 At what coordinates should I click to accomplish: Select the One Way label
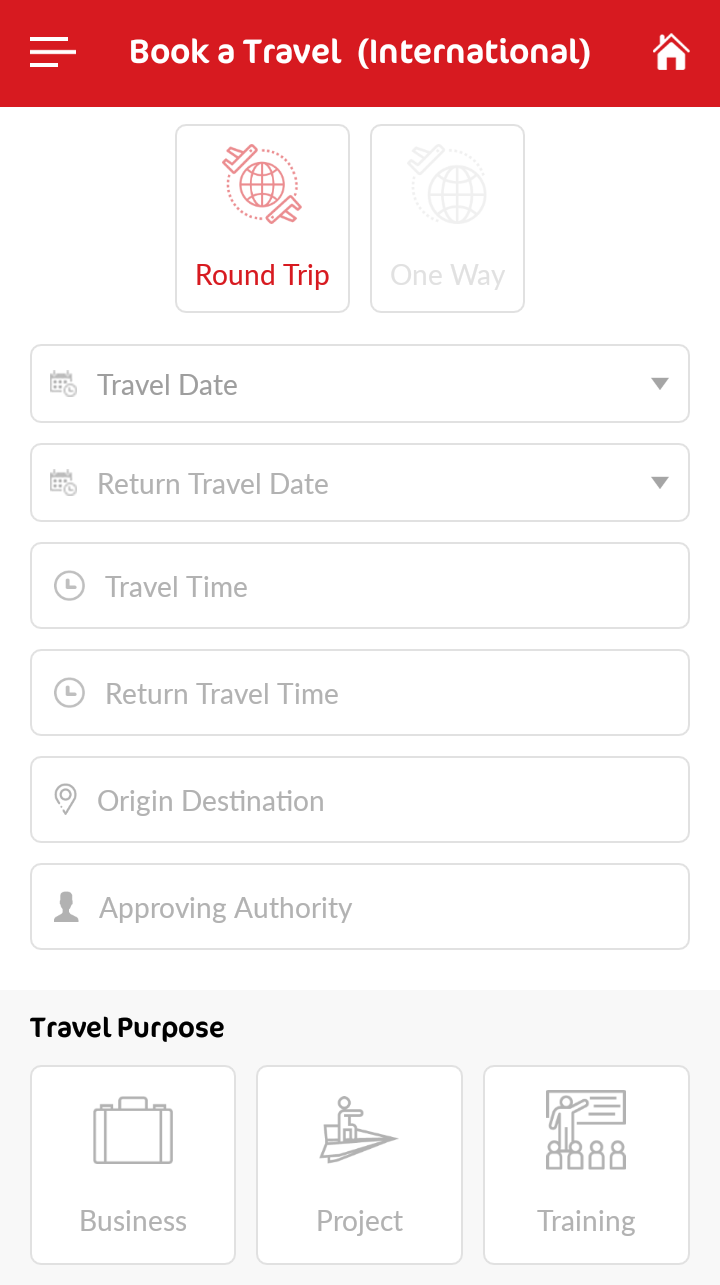pos(447,275)
